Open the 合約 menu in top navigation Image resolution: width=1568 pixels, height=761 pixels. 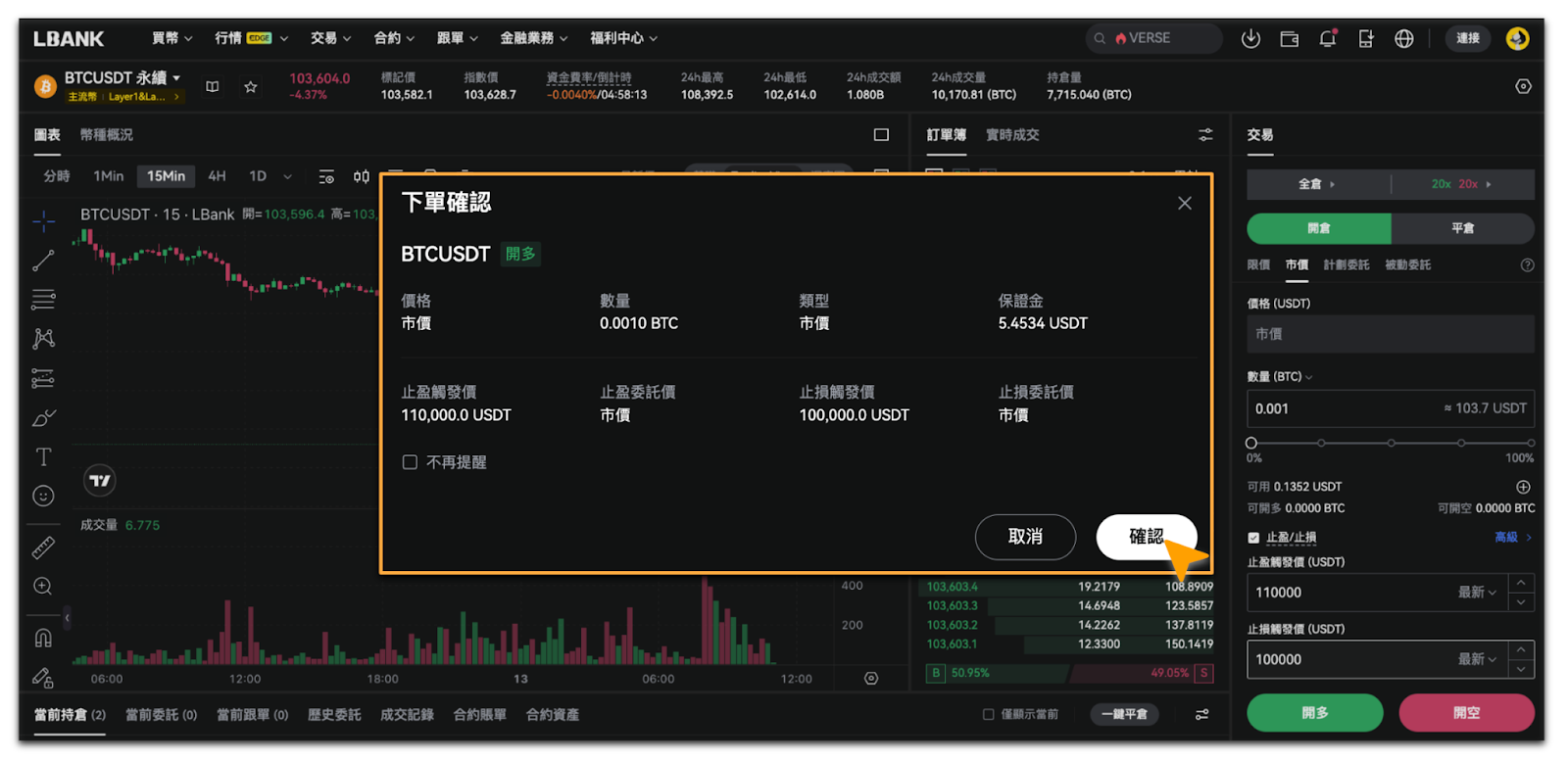394,38
